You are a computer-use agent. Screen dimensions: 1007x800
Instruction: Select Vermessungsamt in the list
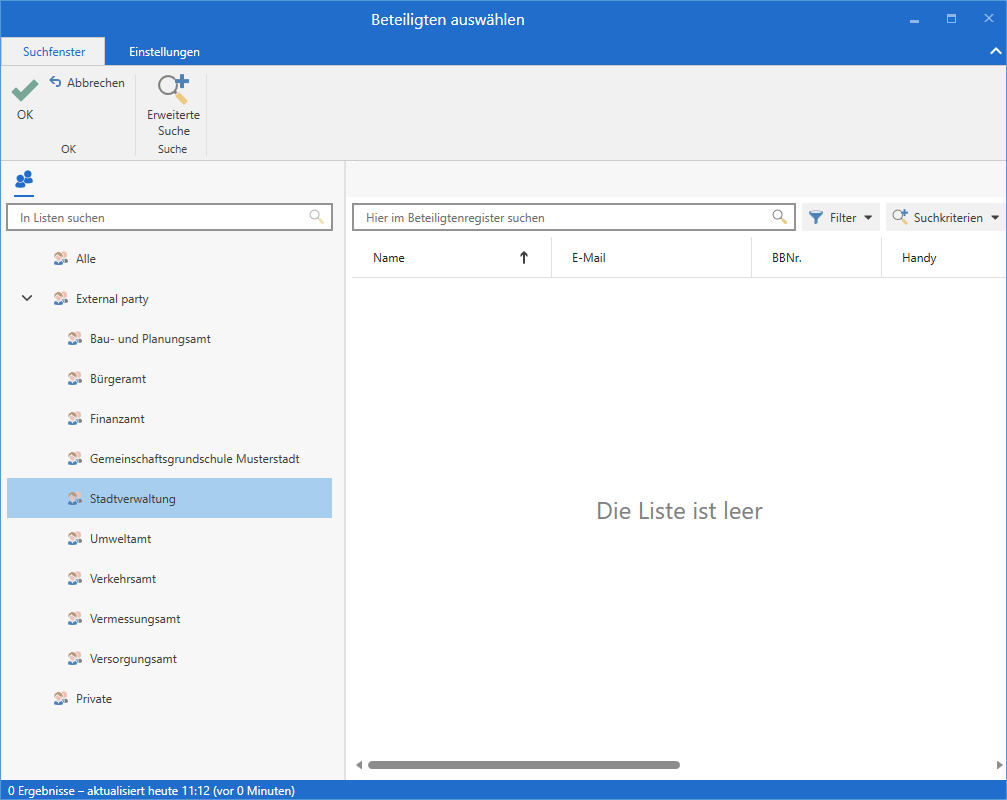click(170, 618)
